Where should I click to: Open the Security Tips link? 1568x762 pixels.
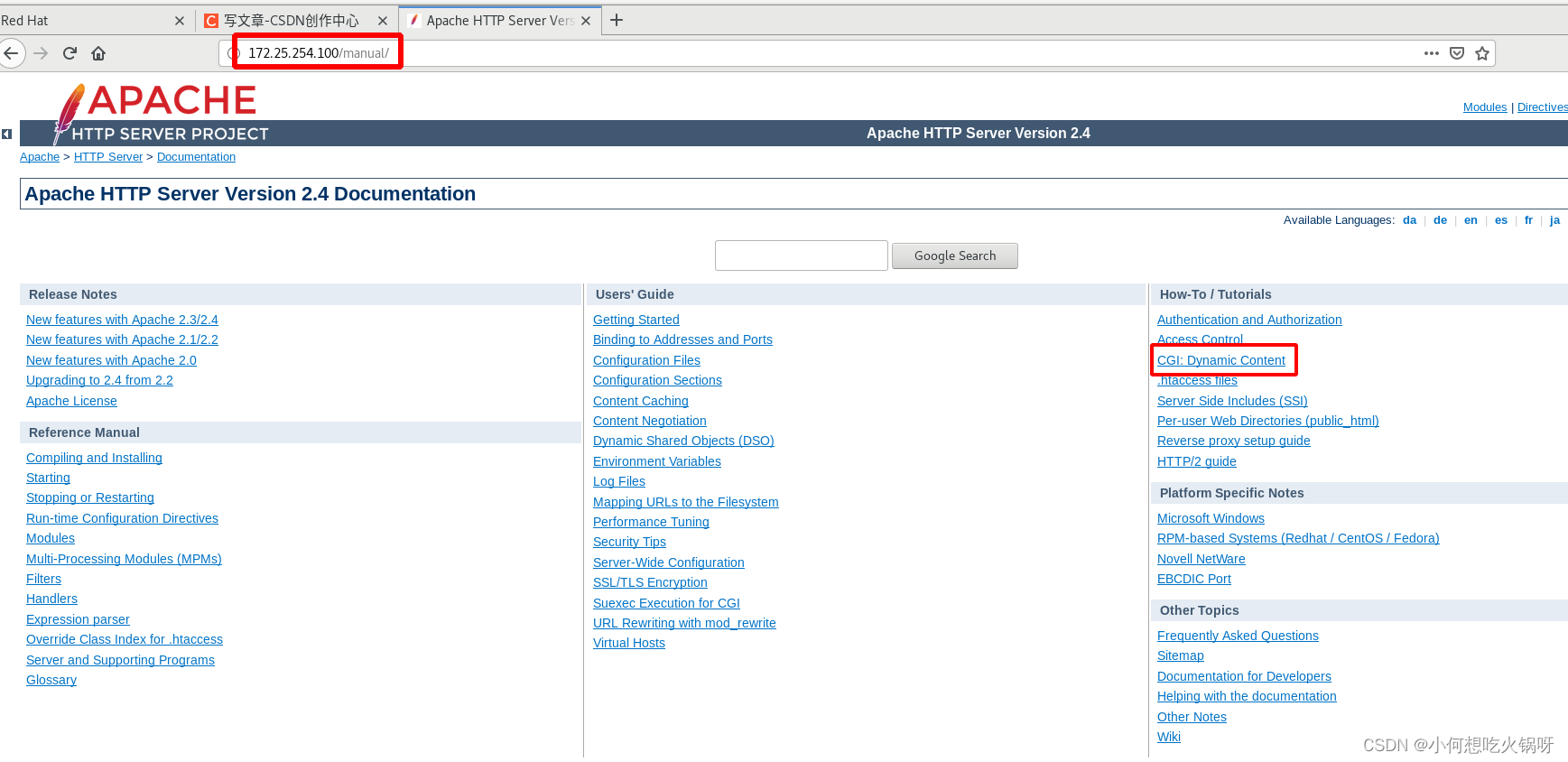pyautogui.click(x=629, y=542)
